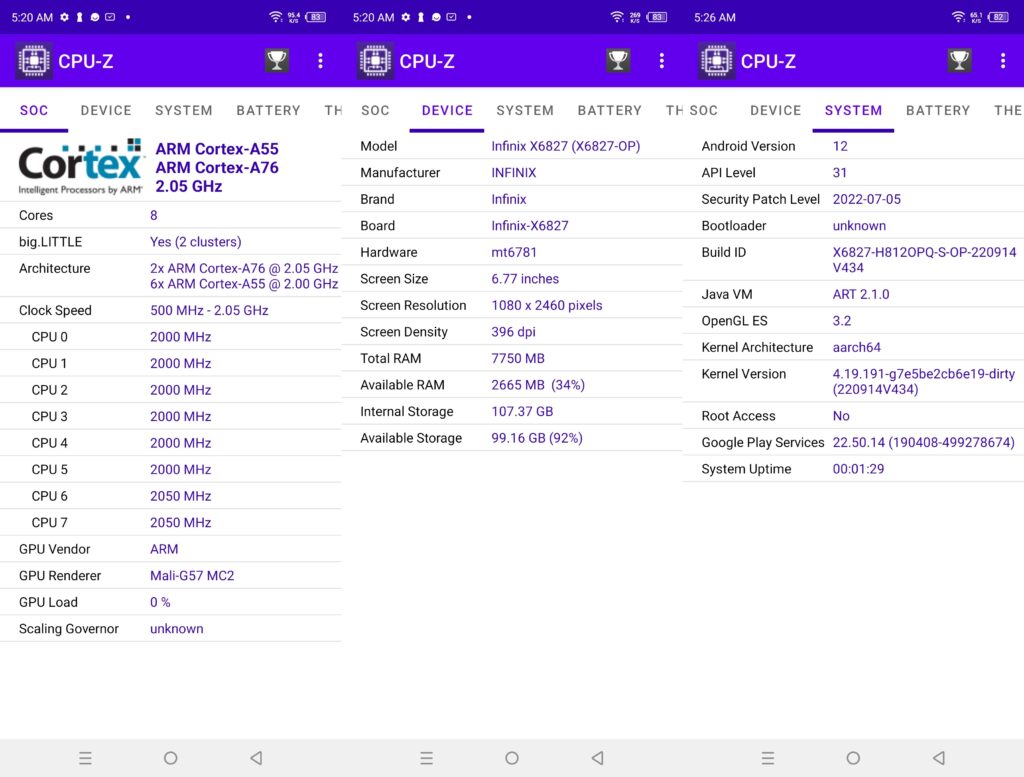Tap back triangle button in left screen
This screenshot has width=1024, height=777.
pos(256,758)
